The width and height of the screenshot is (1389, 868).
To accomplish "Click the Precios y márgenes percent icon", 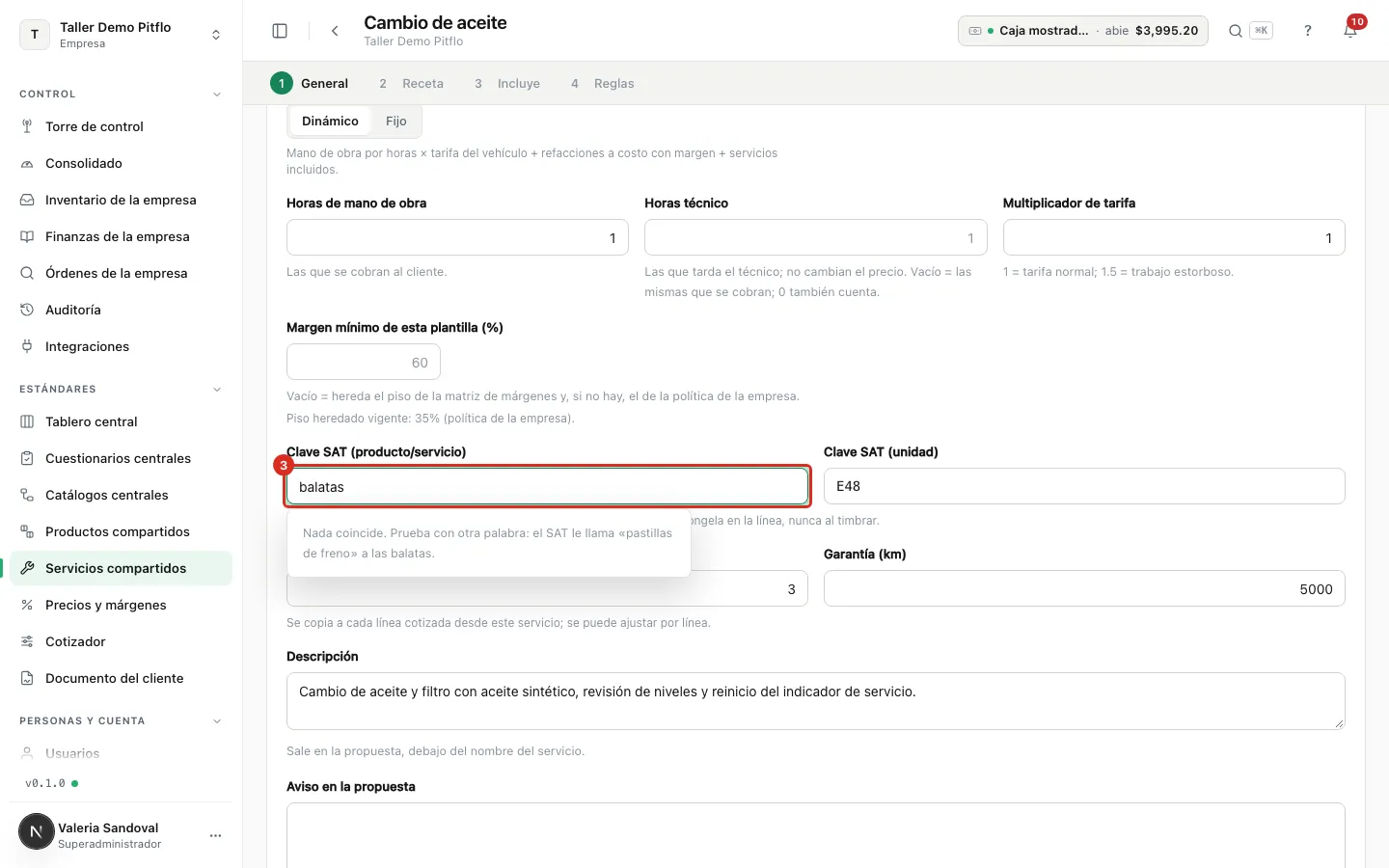I will coord(27,605).
